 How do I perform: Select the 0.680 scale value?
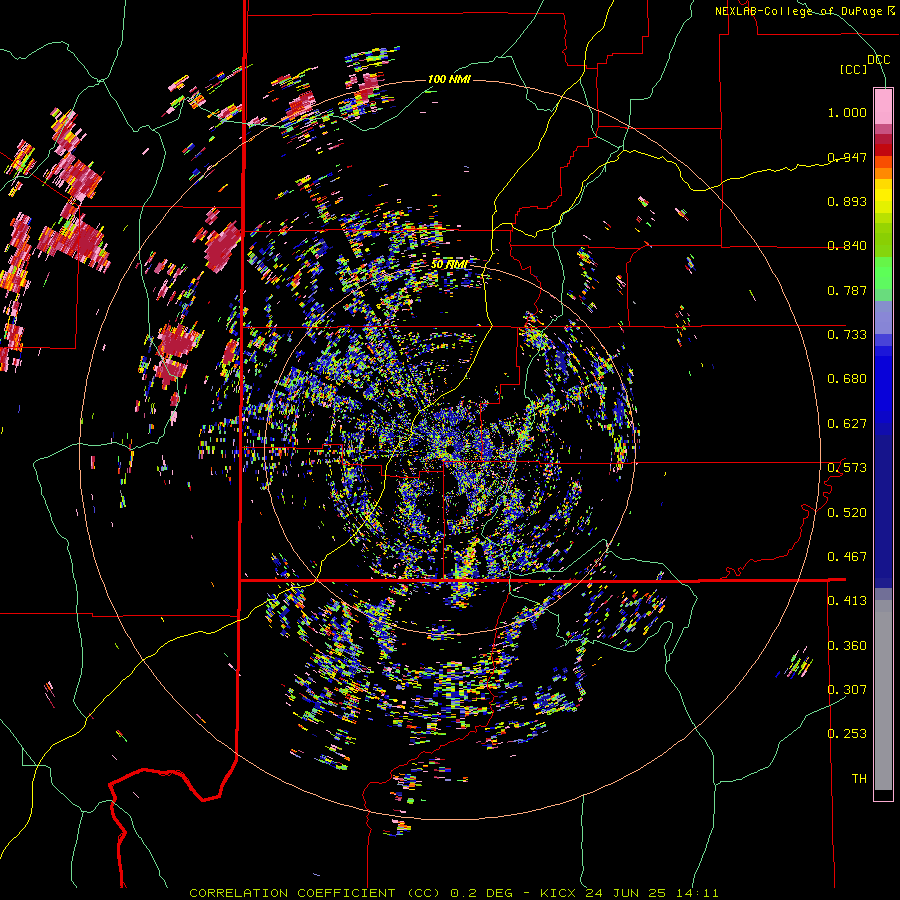847,379
